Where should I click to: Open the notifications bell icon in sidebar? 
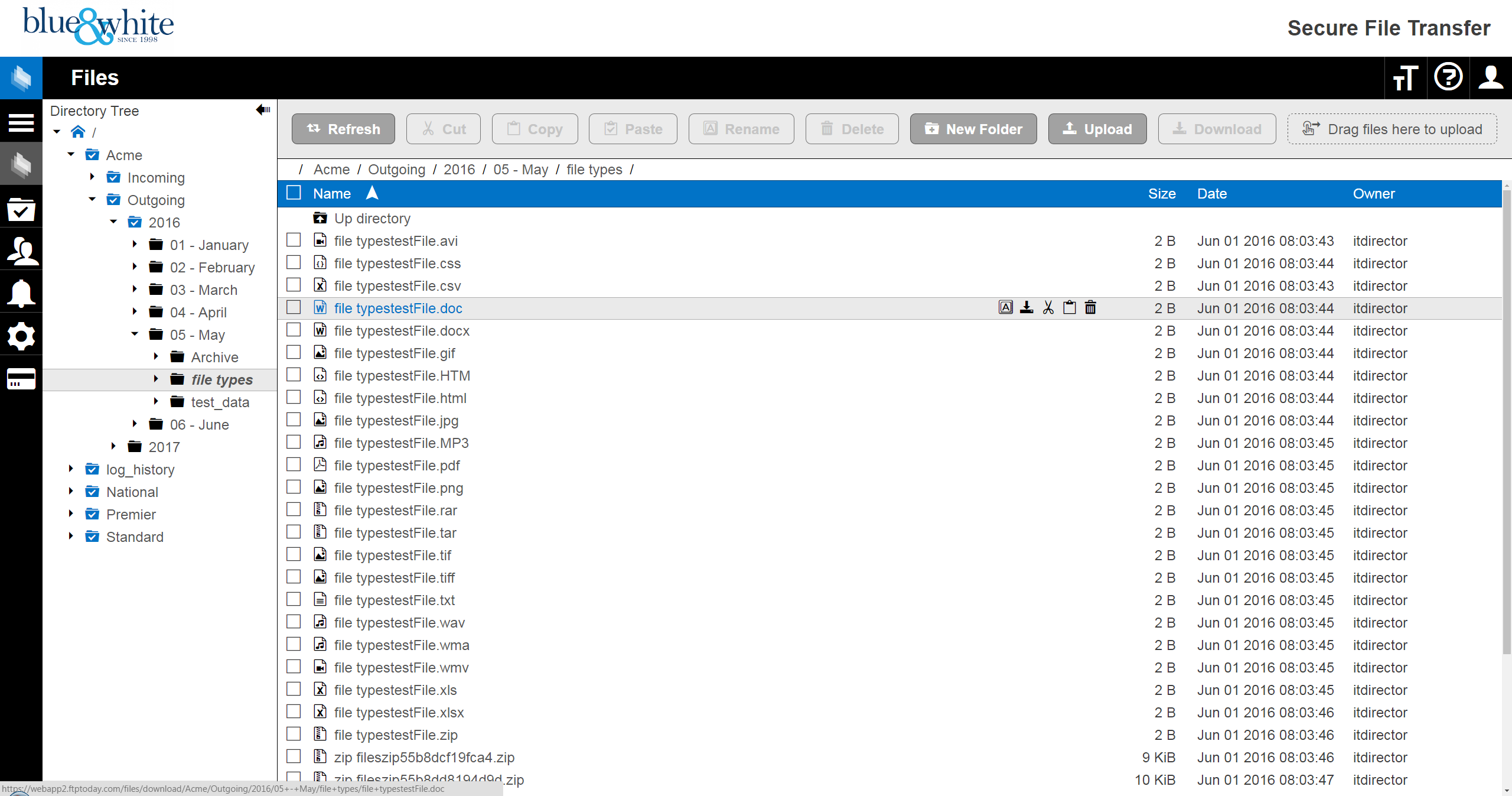pos(21,293)
